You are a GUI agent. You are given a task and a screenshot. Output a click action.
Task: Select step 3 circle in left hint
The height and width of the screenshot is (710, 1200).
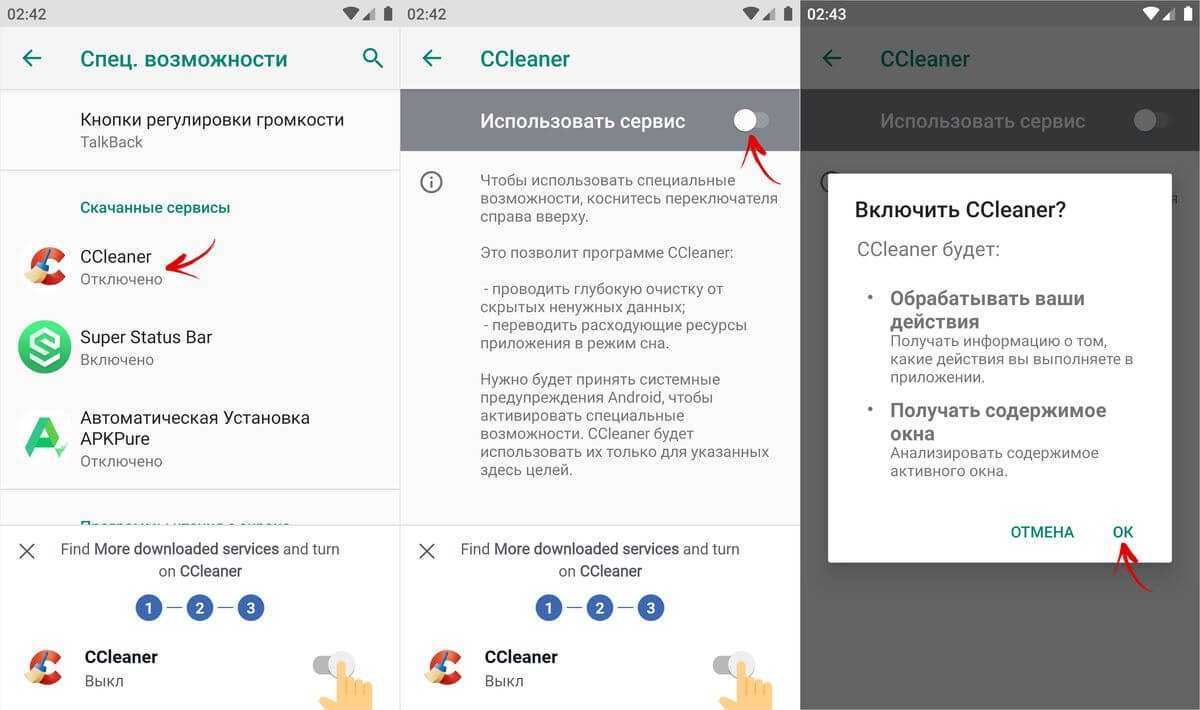tap(251, 607)
